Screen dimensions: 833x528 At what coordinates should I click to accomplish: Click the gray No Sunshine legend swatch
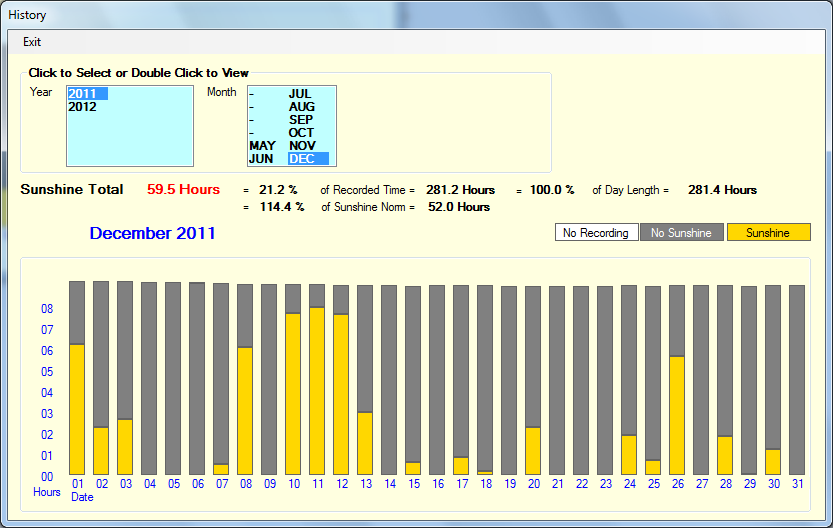tap(681, 233)
